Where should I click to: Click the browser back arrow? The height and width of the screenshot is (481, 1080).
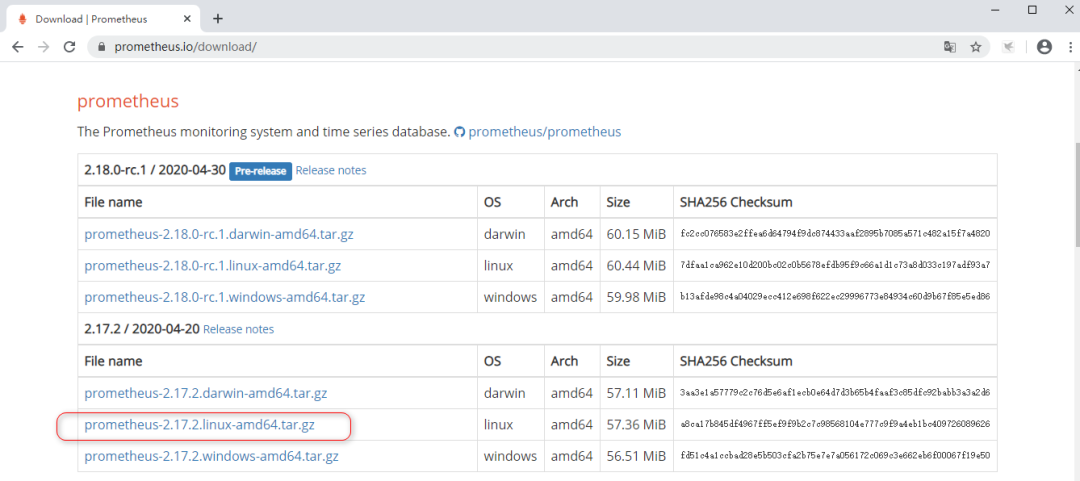(17, 47)
